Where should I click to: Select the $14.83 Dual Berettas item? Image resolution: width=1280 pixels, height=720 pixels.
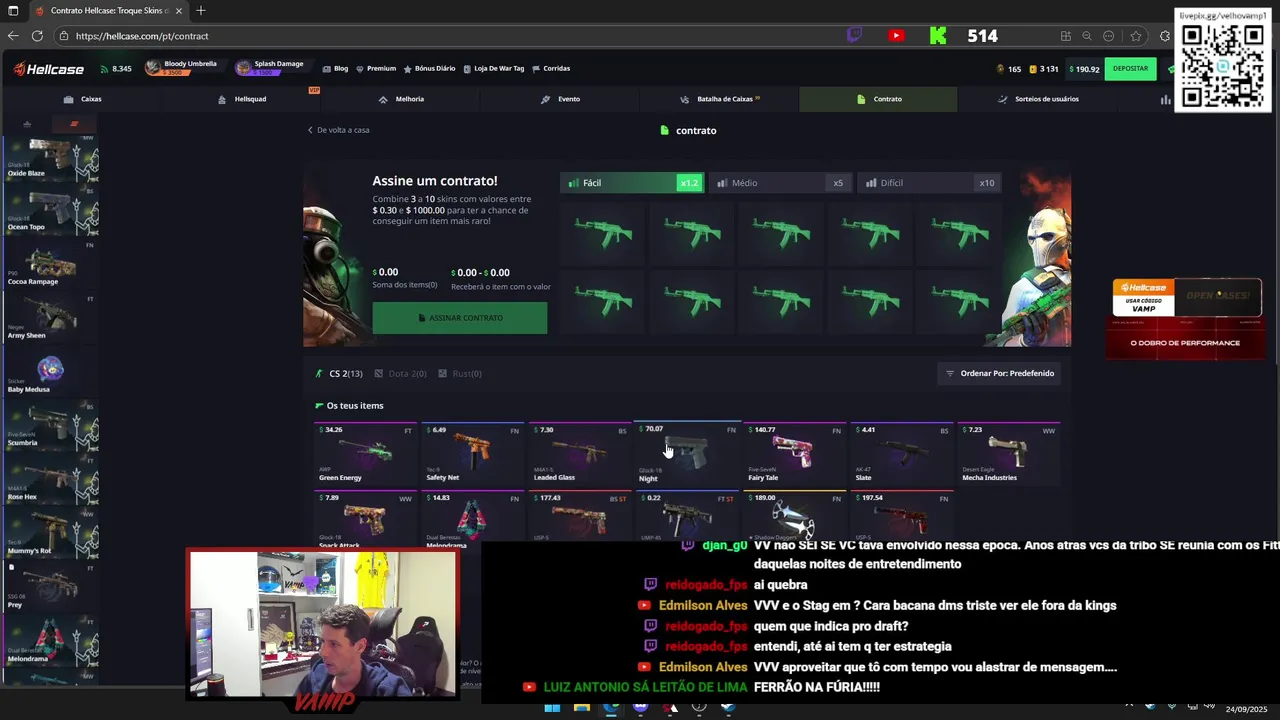point(473,518)
